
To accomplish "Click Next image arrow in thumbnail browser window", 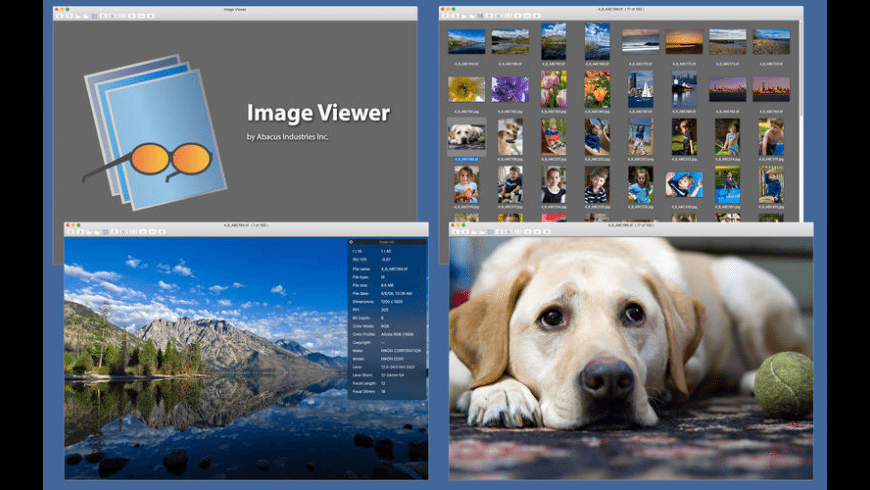I will [456, 16].
